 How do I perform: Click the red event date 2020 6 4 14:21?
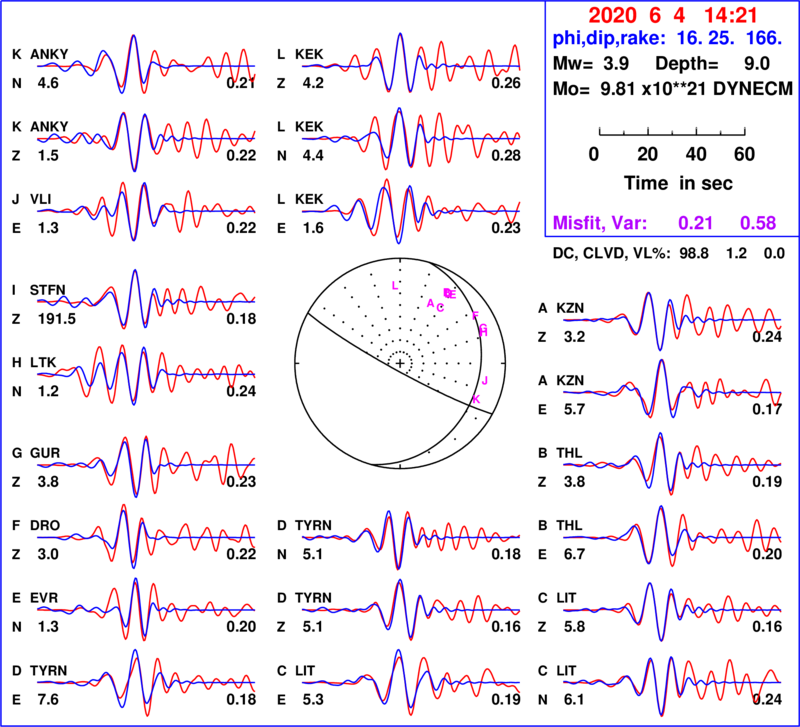click(673, 16)
